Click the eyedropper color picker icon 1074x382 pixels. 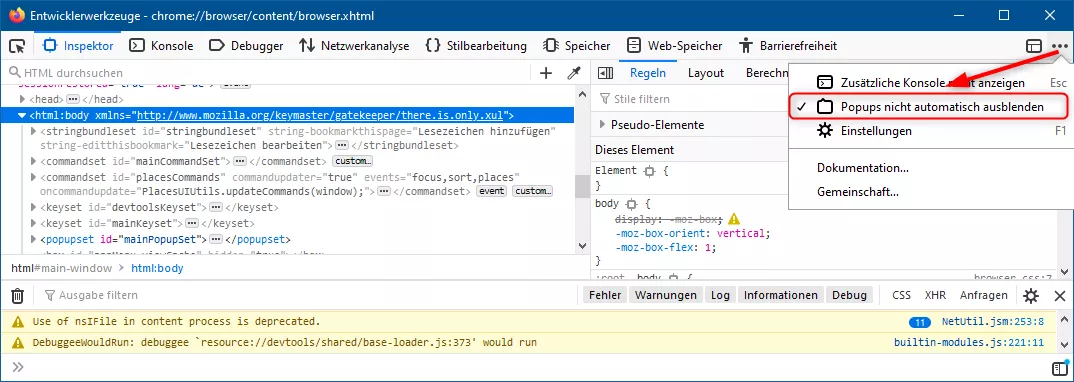[574, 73]
